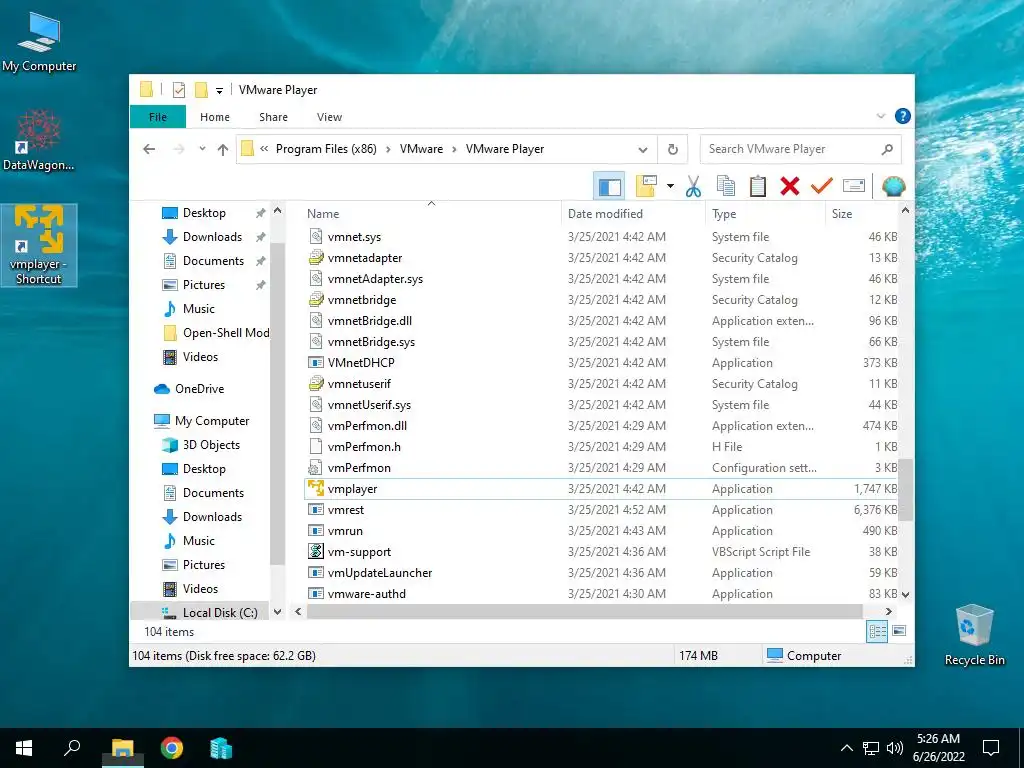Go up one folder level
1024x768 pixels.
pos(223,150)
